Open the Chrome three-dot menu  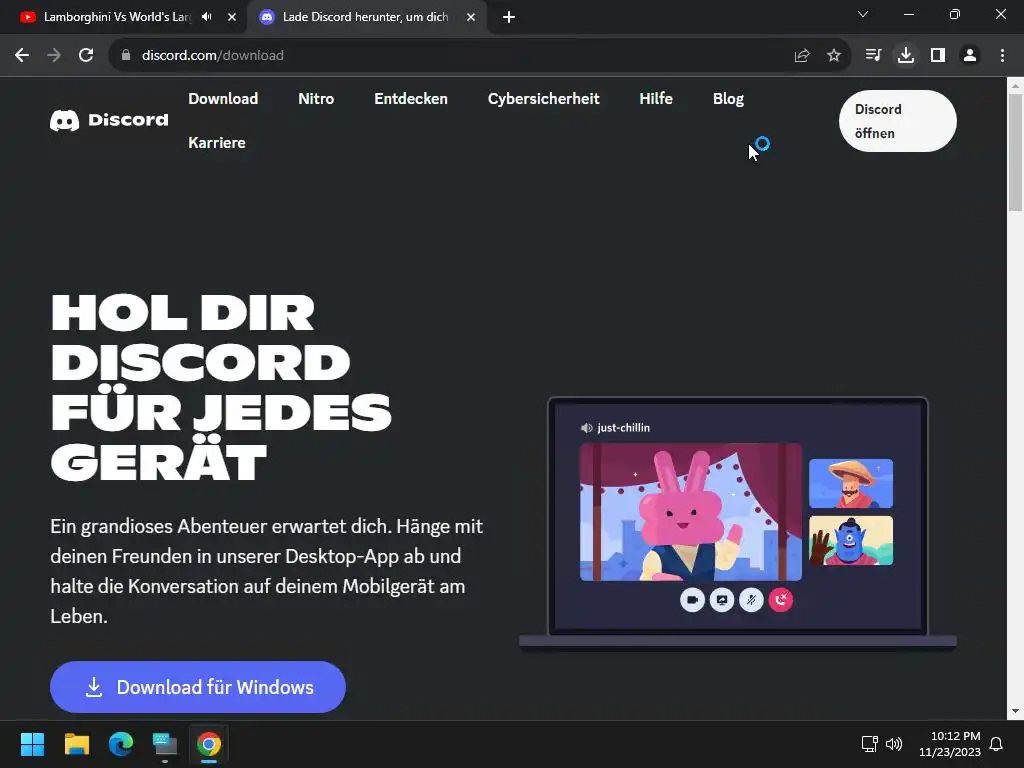[1002, 56]
